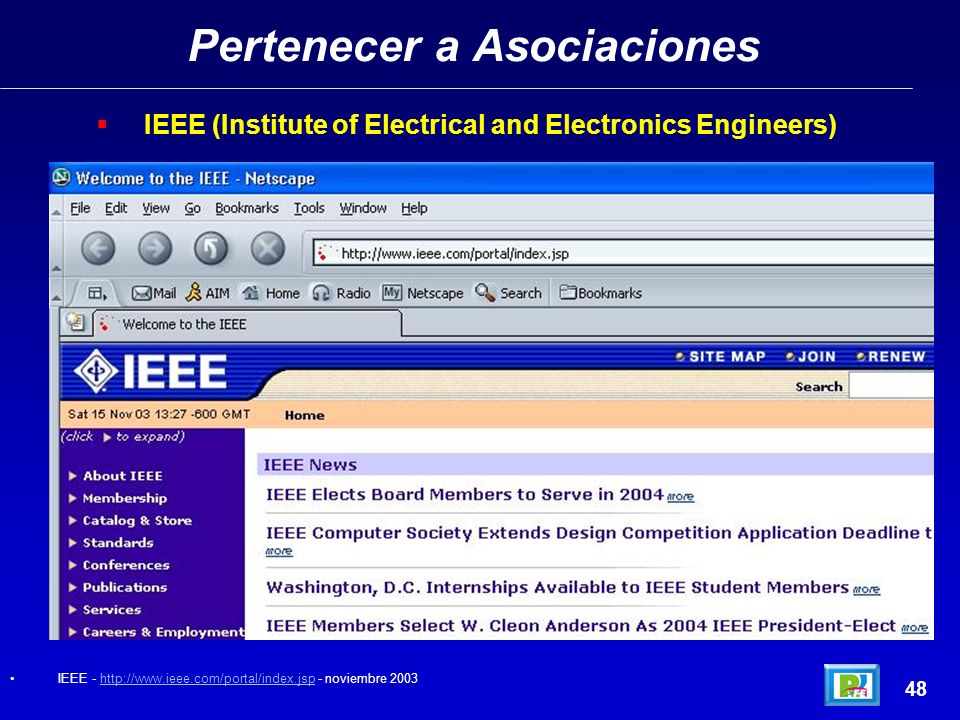
Task: Click the IEEE diamond logo
Action: [x=96, y=371]
